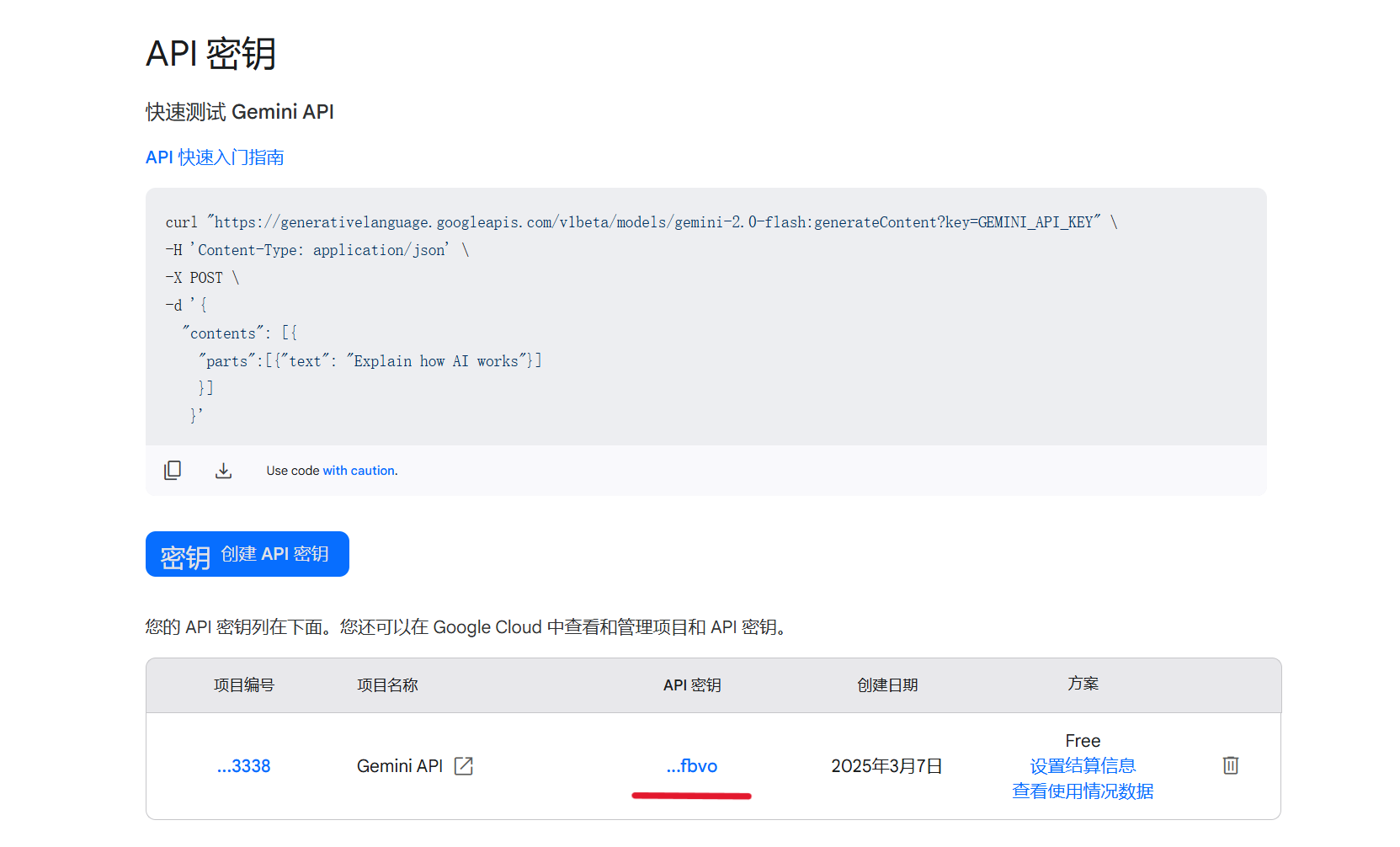Select the 创建日期 column header
Viewport: 1400px width, 847px height.
887,685
